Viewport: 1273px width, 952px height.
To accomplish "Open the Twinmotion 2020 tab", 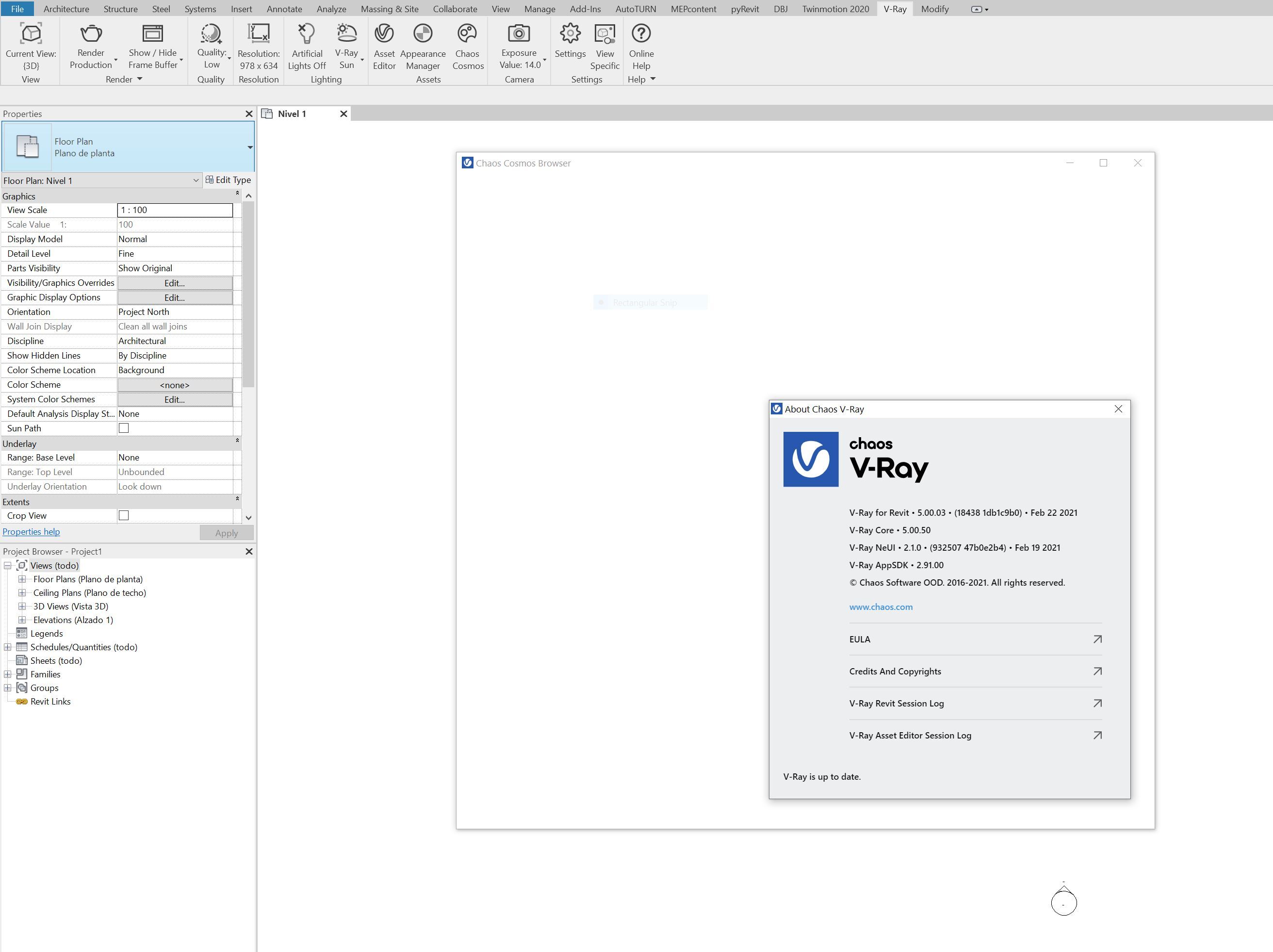I will coord(835,9).
